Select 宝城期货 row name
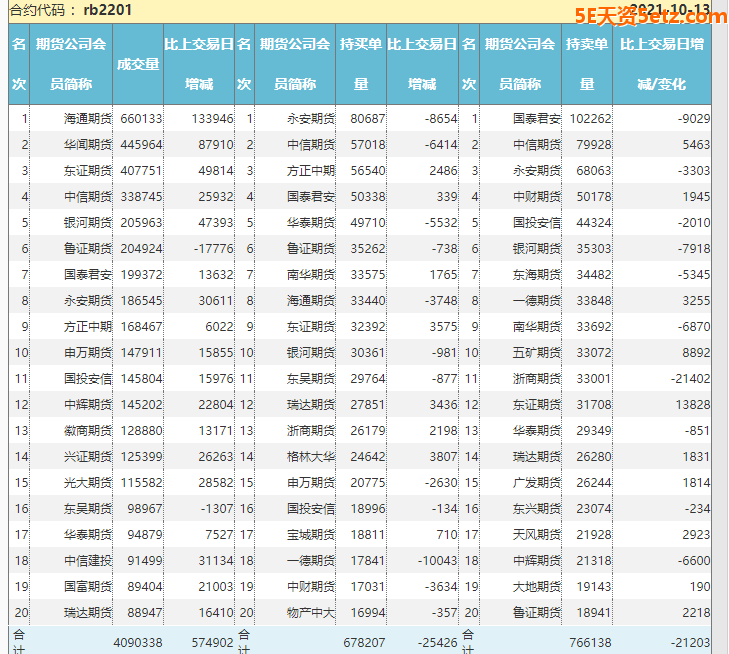The width and height of the screenshot is (729, 654). [311, 535]
